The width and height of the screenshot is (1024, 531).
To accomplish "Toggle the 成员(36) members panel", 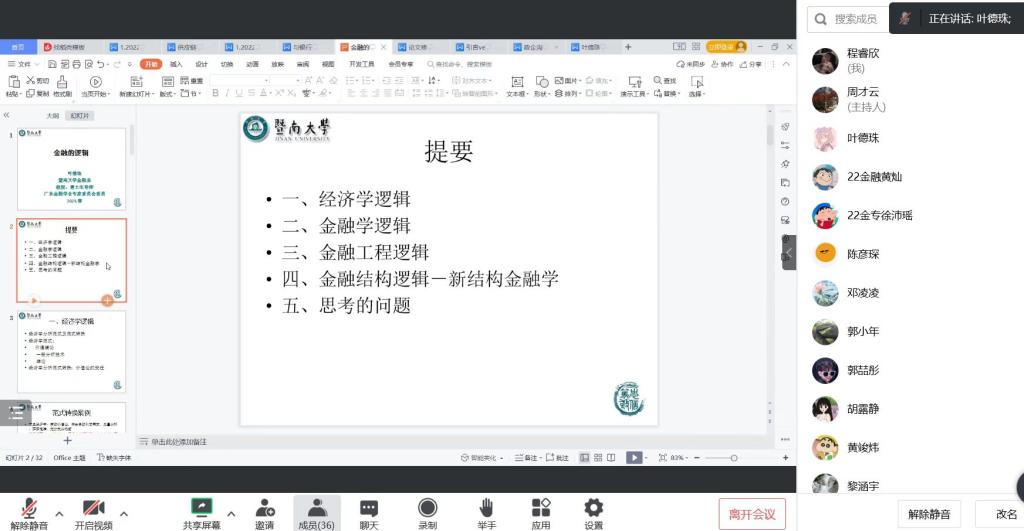I will tap(317, 508).
